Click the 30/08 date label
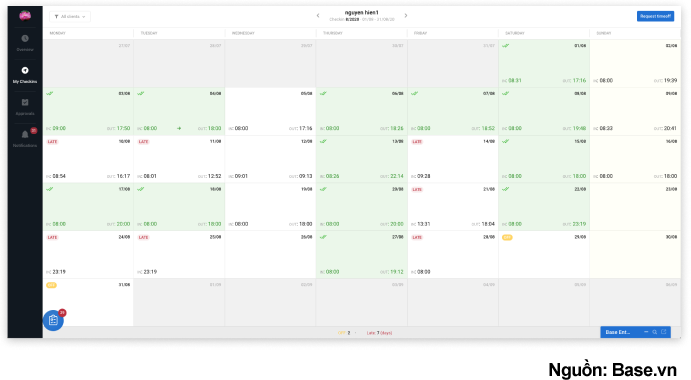The height and width of the screenshot is (380, 691). pyautogui.click(x=672, y=237)
